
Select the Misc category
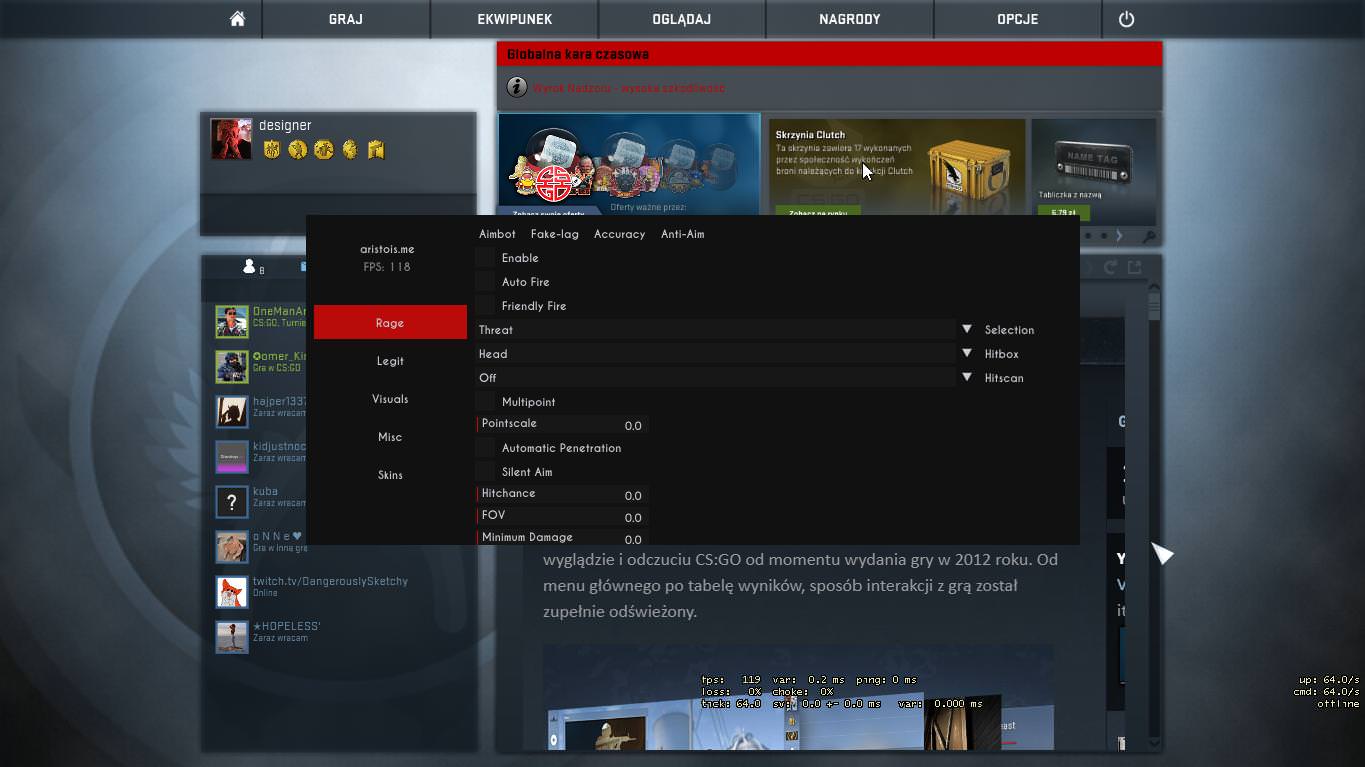pyautogui.click(x=390, y=436)
